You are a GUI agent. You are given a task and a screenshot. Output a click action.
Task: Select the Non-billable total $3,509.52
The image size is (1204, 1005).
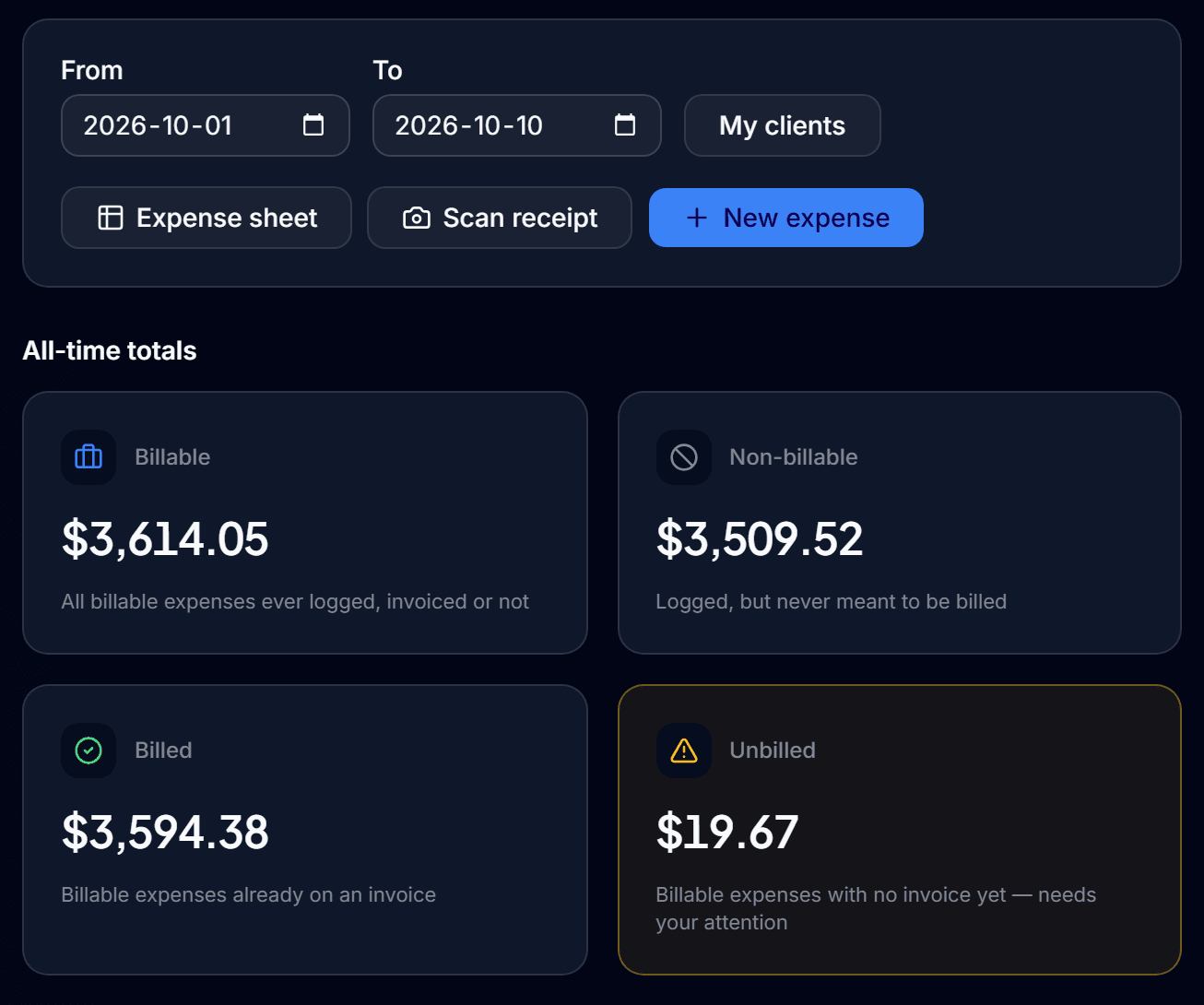tap(760, 539)
